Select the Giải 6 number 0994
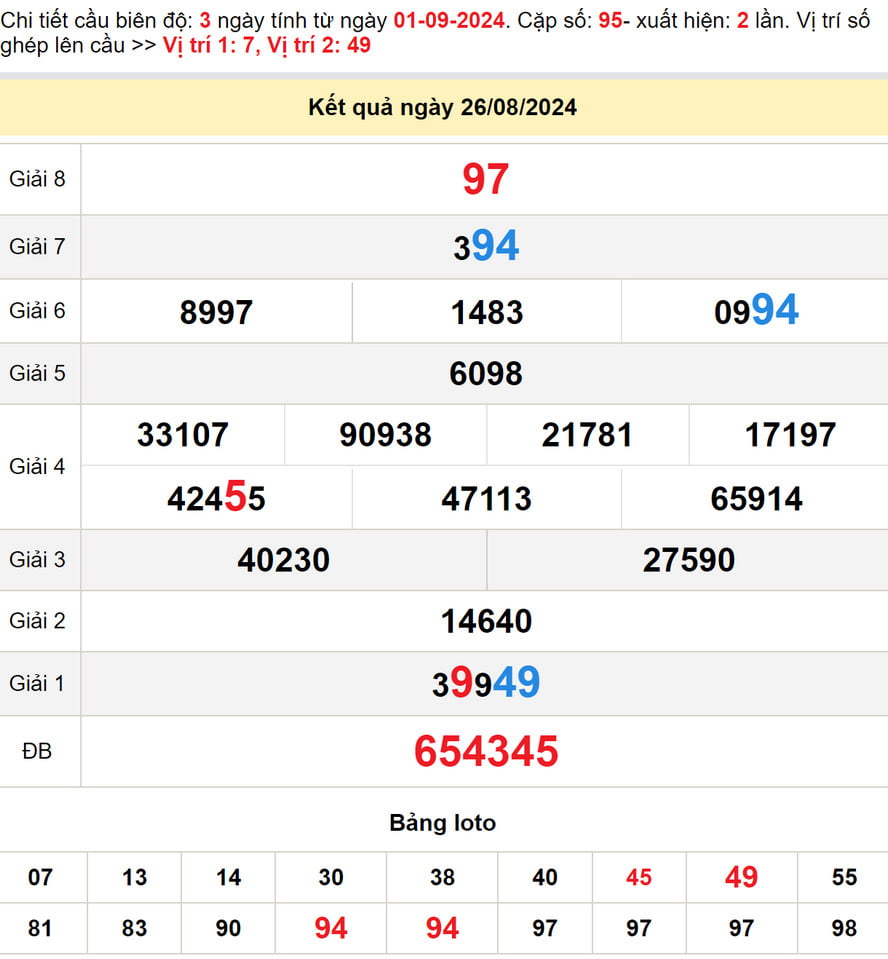 (756, 310)
